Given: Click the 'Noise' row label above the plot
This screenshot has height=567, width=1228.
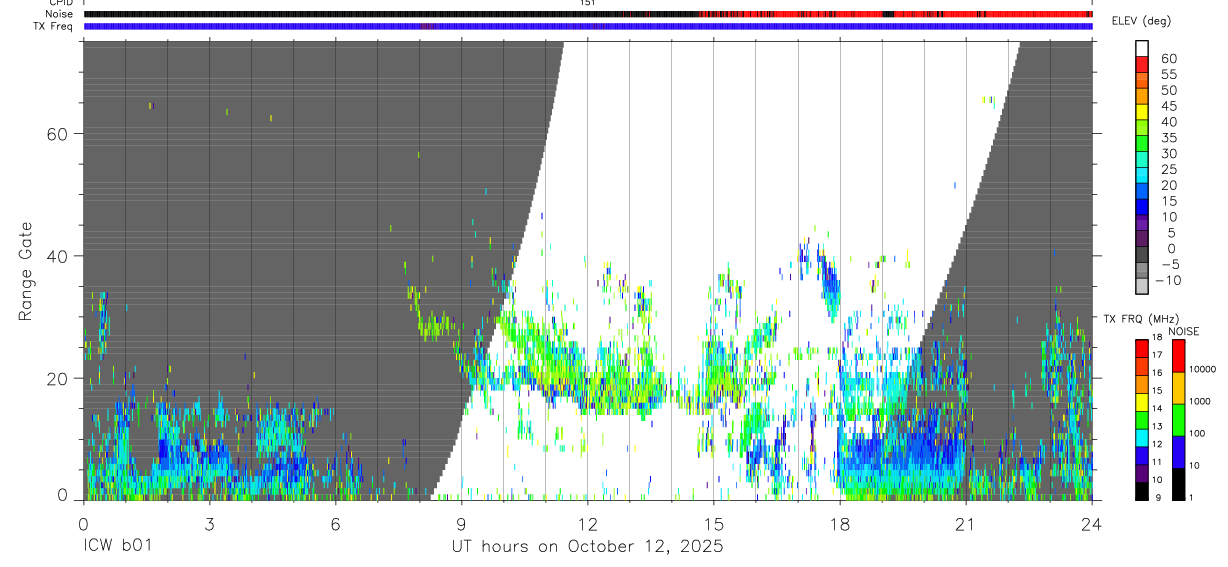Looking at the screenshot, I should [x=60, y=14].
